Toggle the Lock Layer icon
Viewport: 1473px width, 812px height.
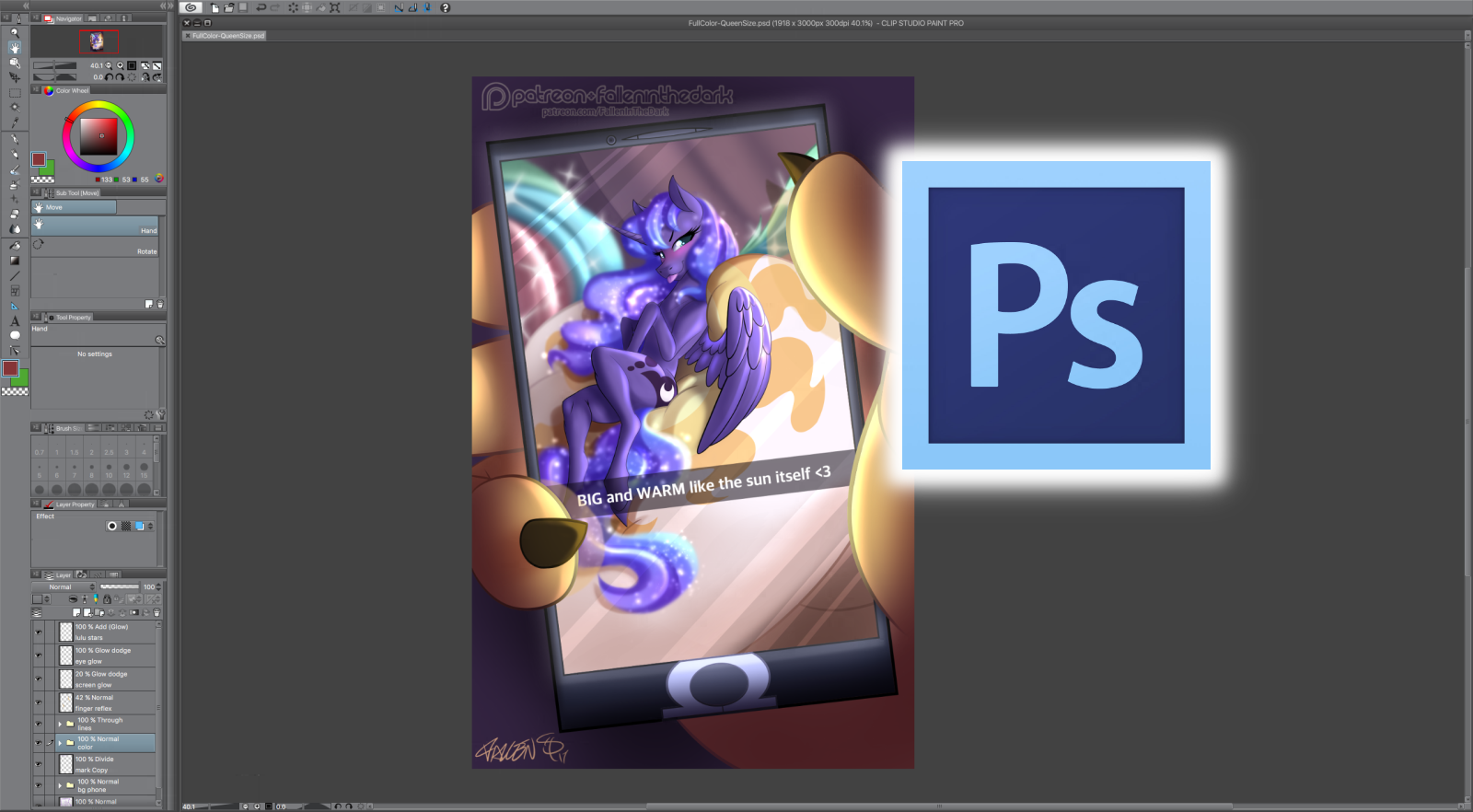click(107, 599)
